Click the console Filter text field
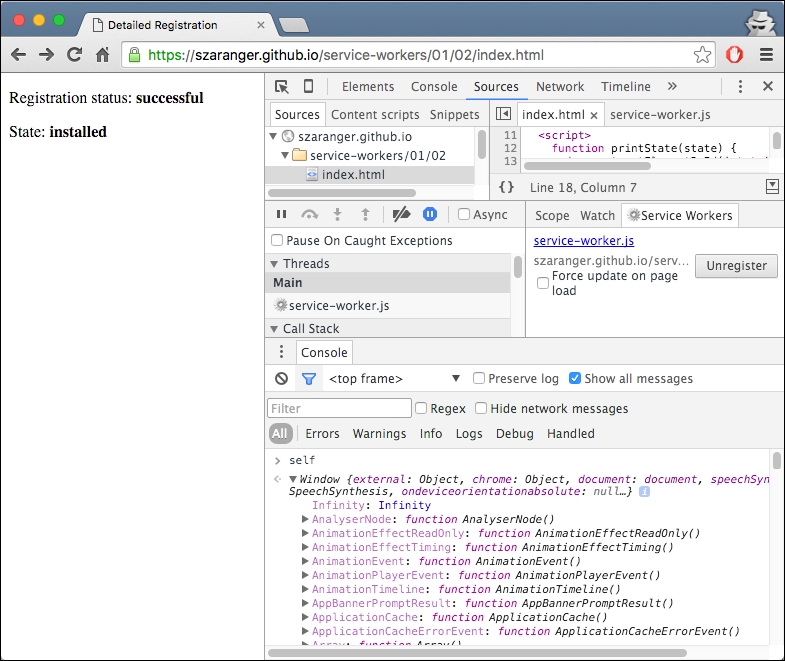 point(339,408)
